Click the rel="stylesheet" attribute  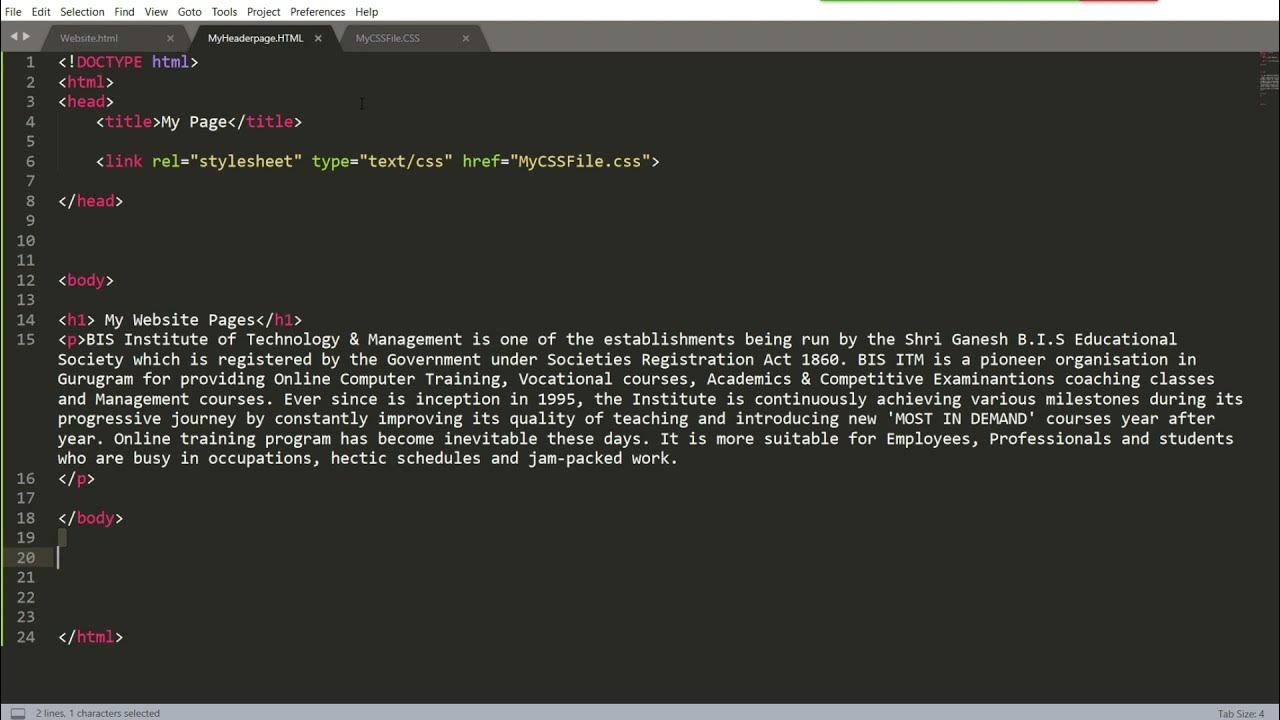coord(227,161)
